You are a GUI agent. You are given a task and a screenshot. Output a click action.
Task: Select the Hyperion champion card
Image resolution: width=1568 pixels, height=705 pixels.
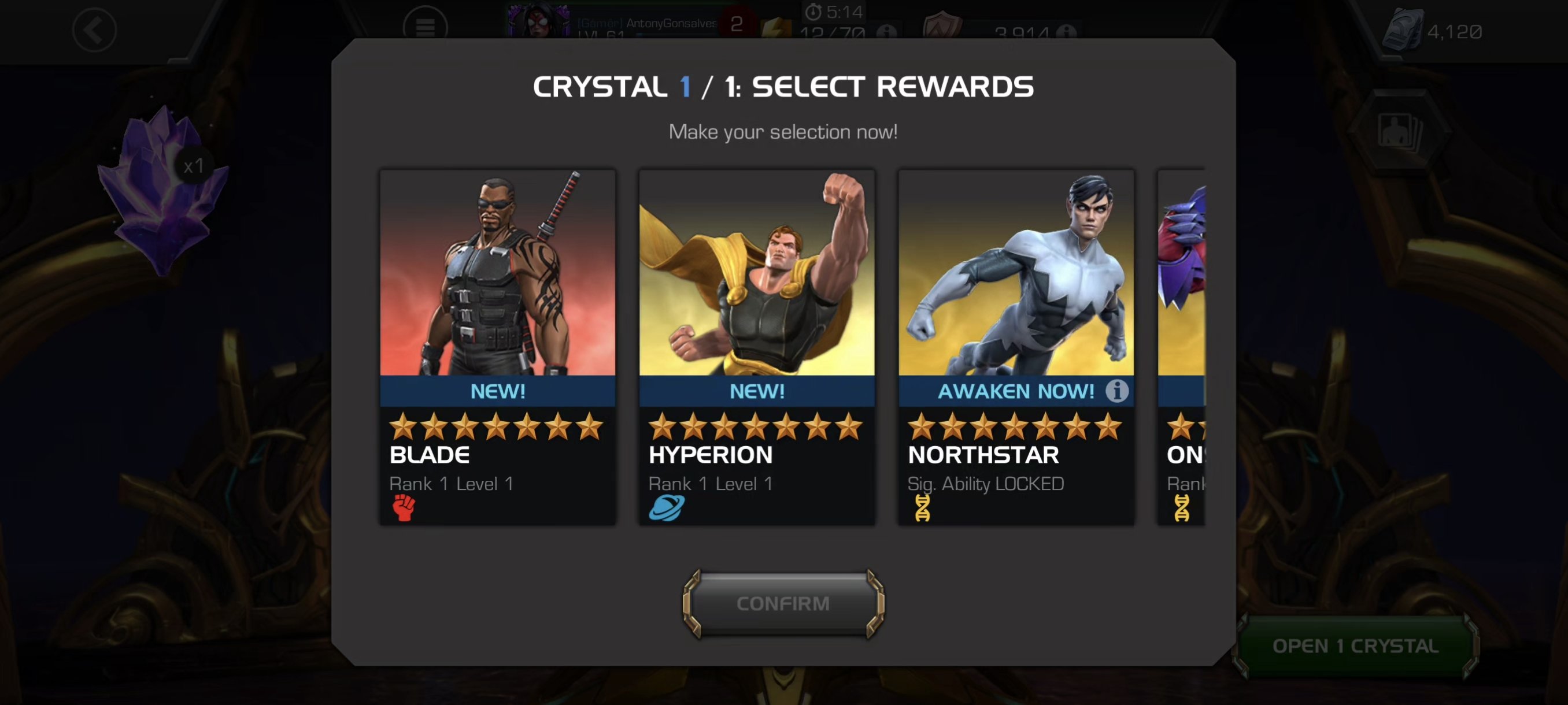(x=757, y=347)
